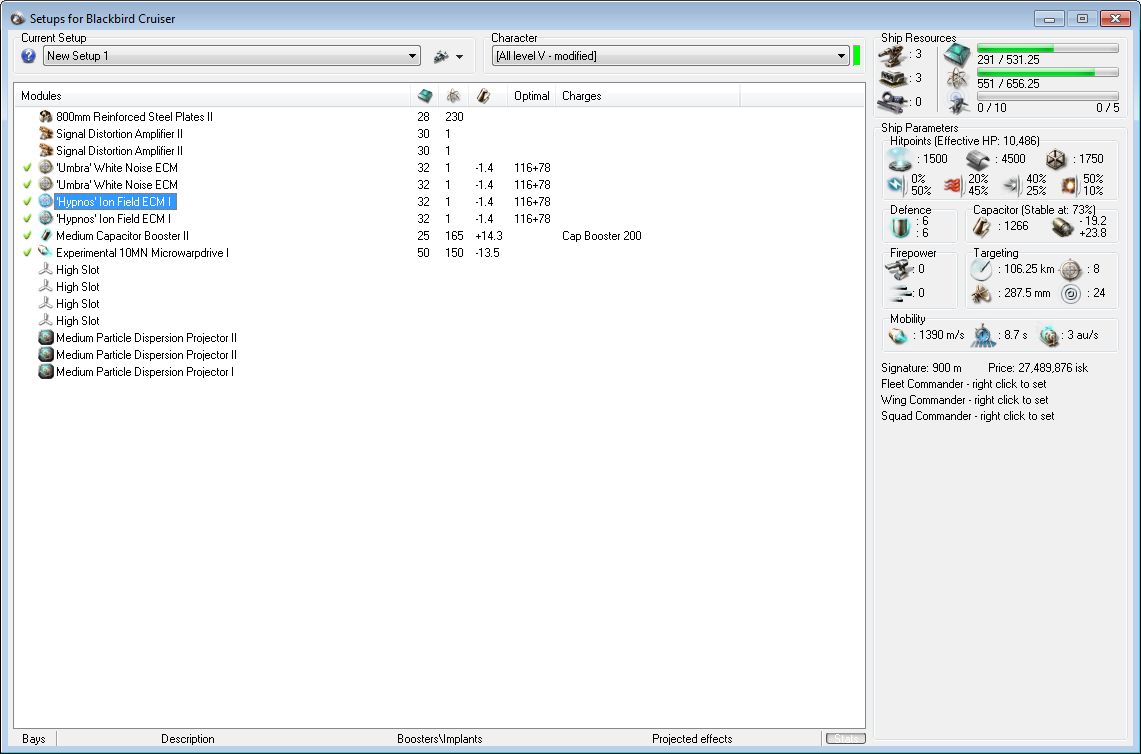
Task: Click the blue help question mark icon
Action: [28, 56]
